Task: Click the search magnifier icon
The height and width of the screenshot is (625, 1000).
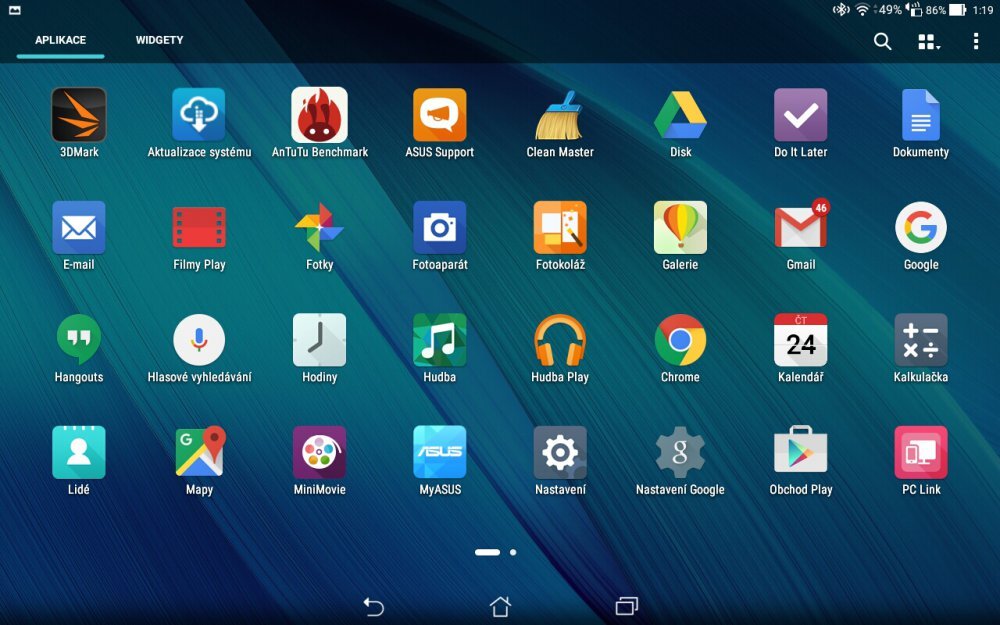Action: click(x=881, y=41)
